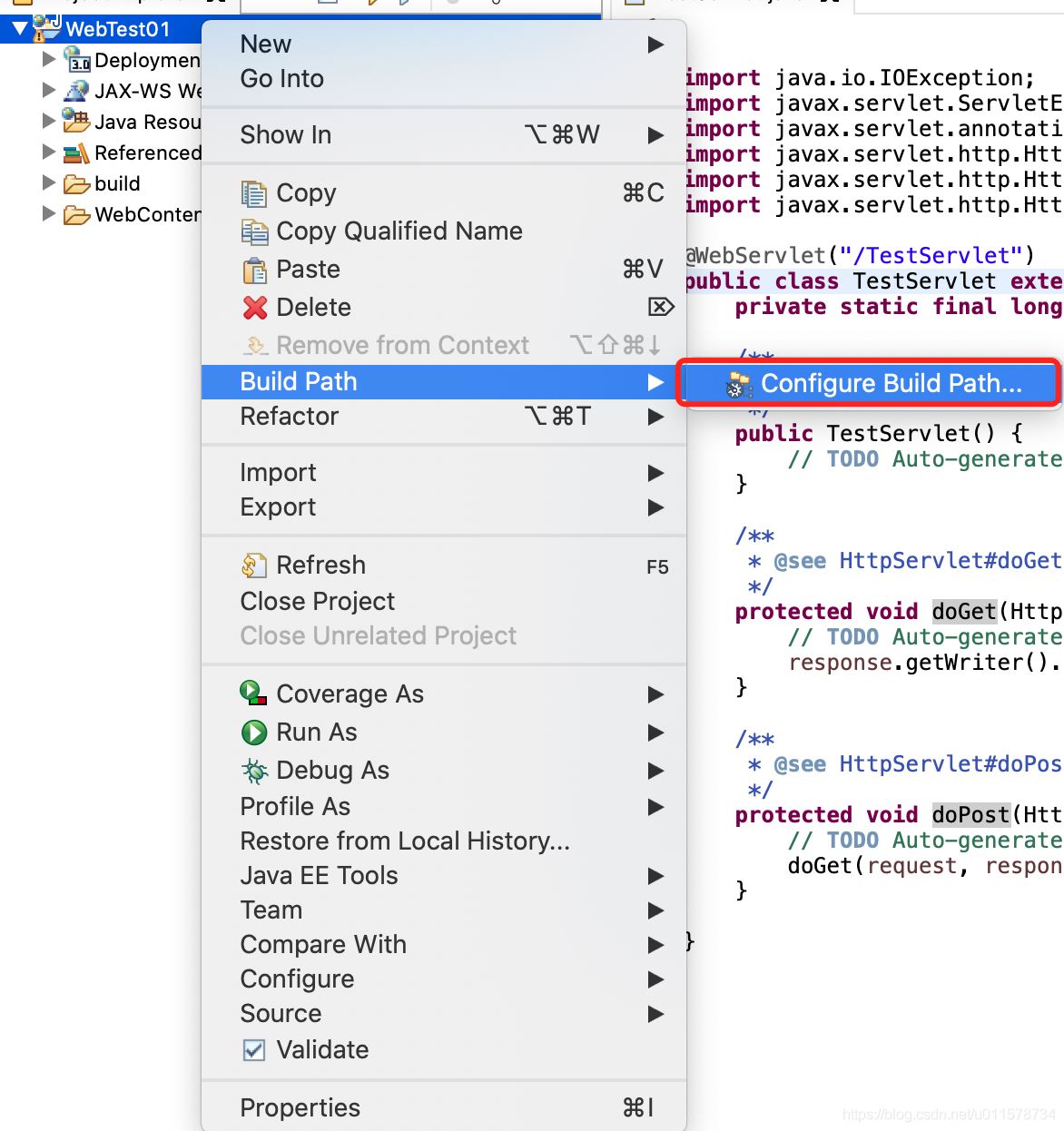
Task: Click inside the TestServlet constructor line
Action: (x=910, y=433)
